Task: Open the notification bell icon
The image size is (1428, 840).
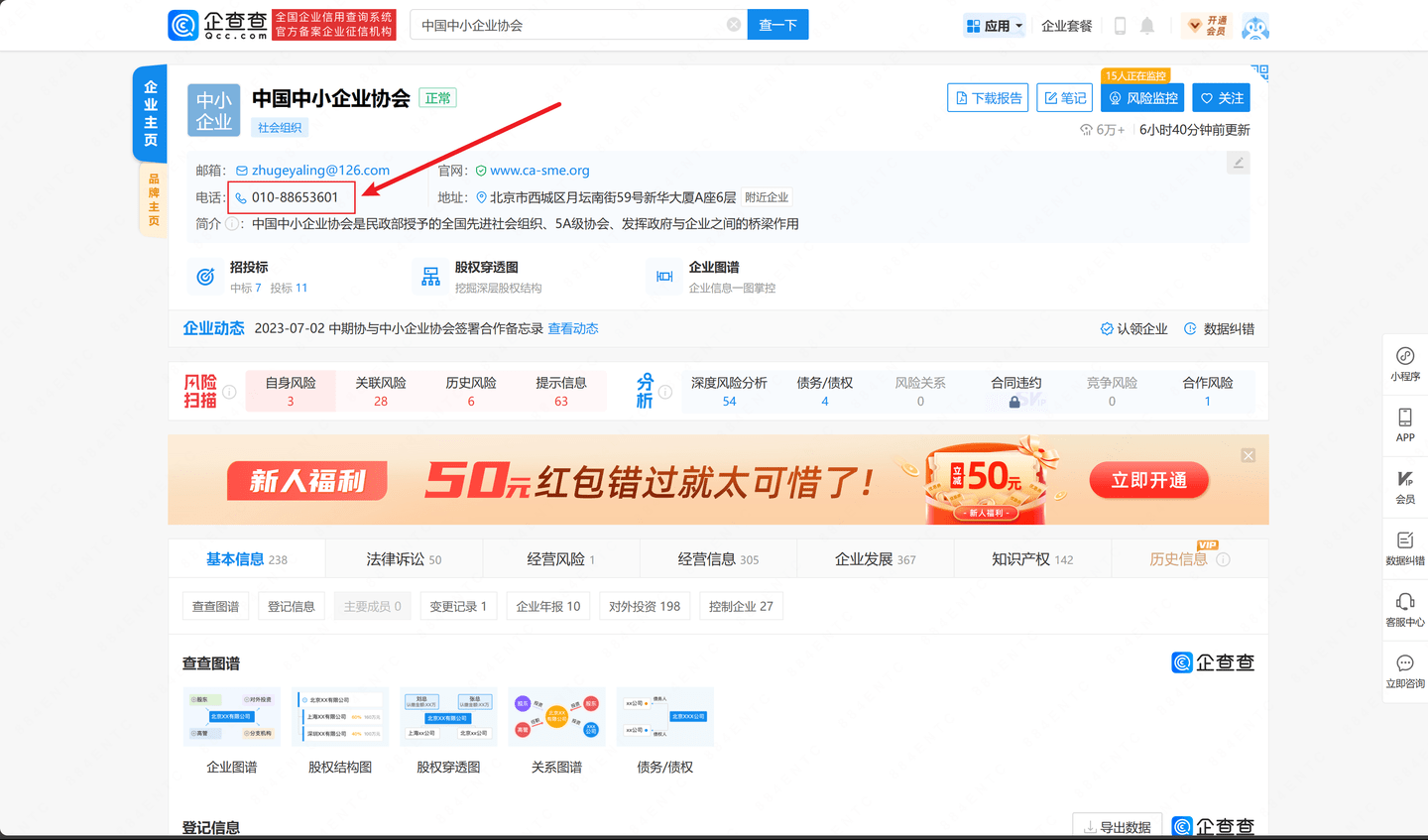Action: pyautogui.click(x=1147, y=26)
